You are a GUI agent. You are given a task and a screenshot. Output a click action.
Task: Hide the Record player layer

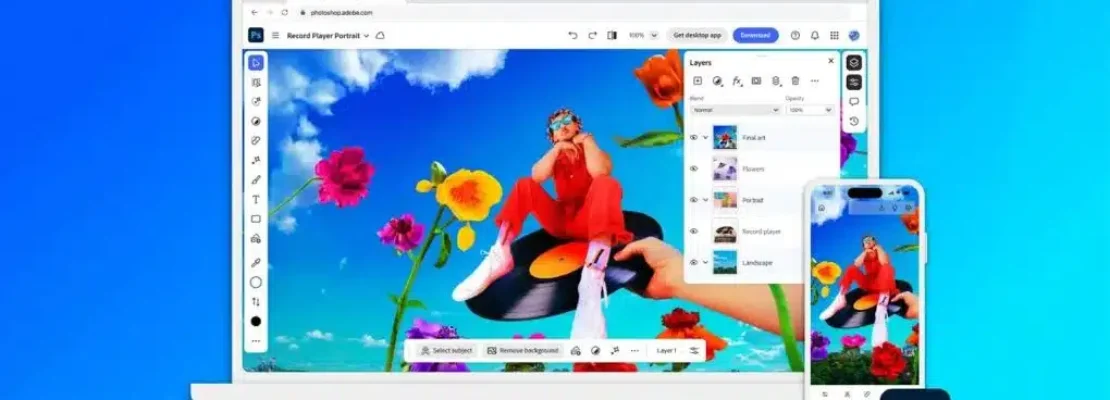point(694,231)
